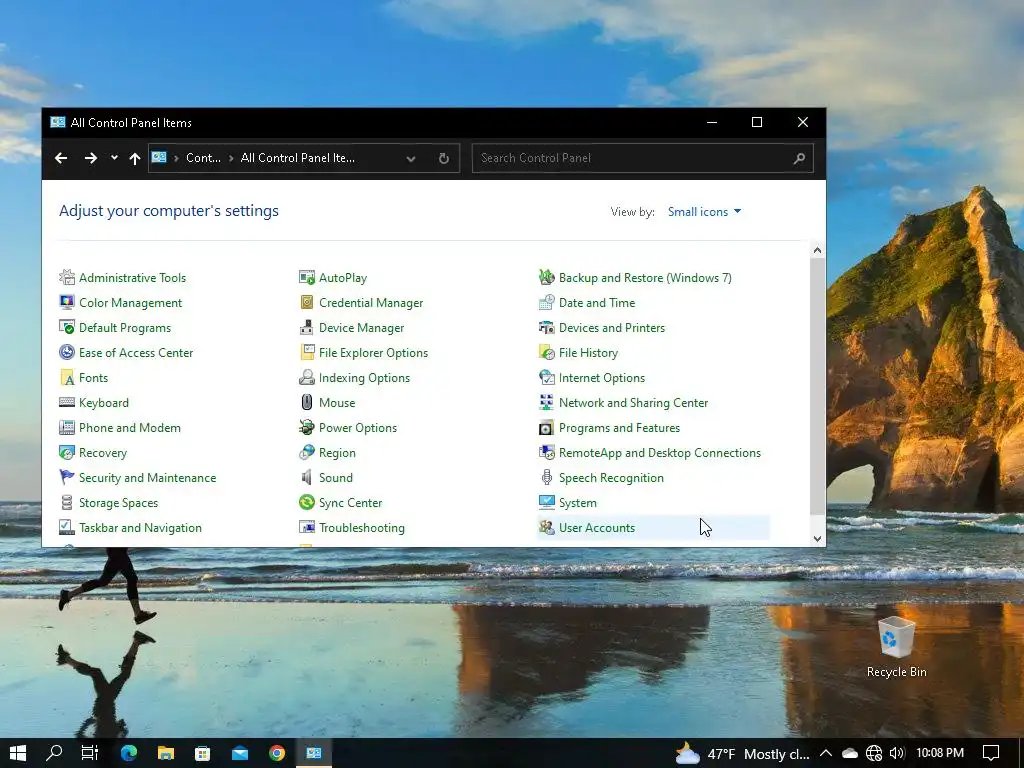This screenshot has width=1024, height=768.
Task: Click the Date and Time icon
Action: click(547, 302)
